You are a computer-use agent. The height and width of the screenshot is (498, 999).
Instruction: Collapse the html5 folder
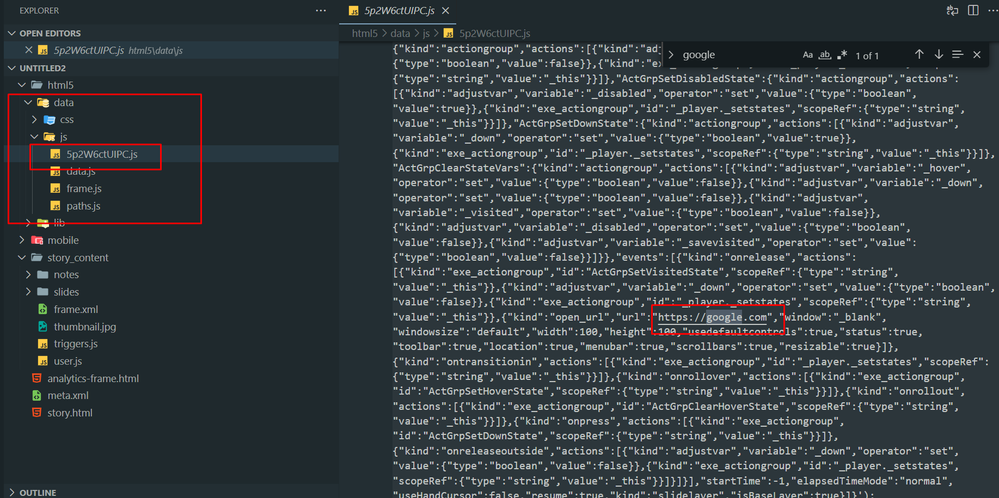21,85
